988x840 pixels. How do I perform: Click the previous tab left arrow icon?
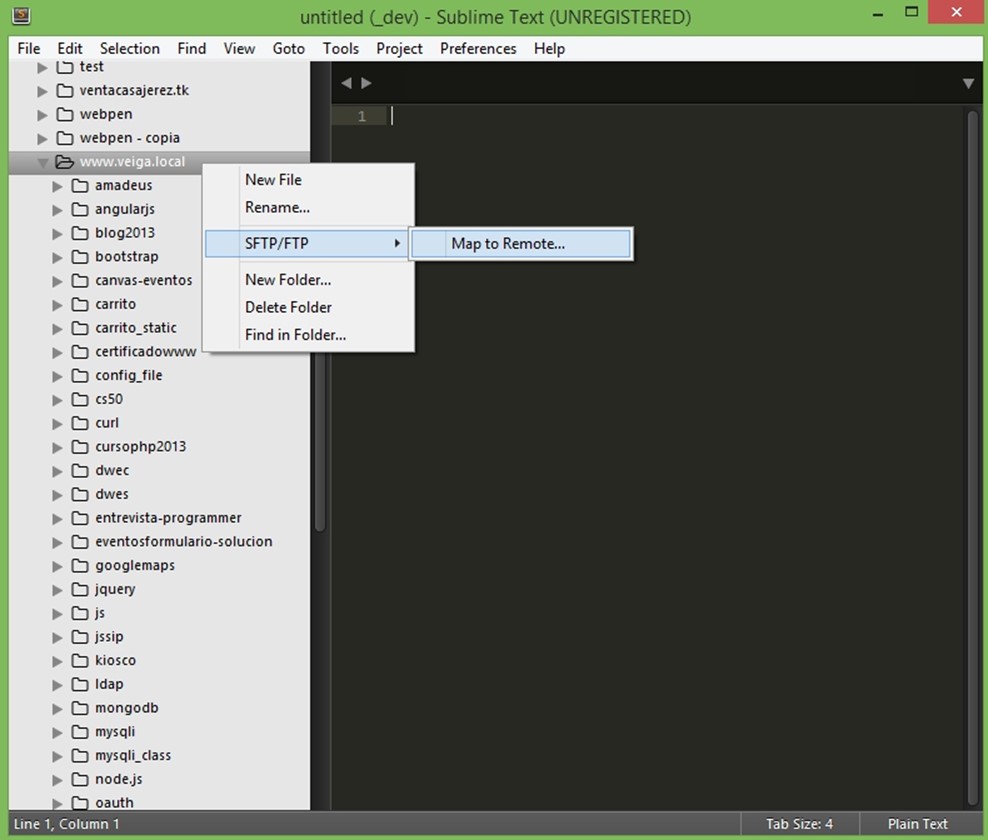(x=346, y=83)
